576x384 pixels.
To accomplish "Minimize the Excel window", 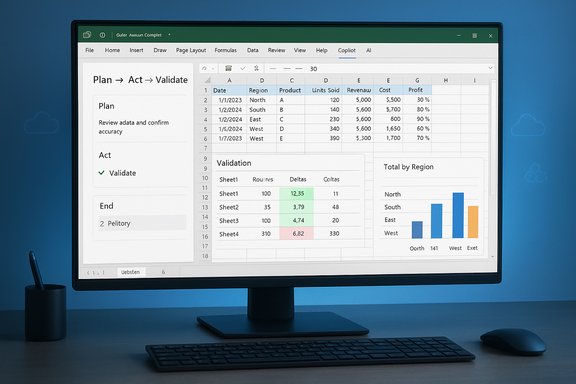I will (x=459, y=35).
